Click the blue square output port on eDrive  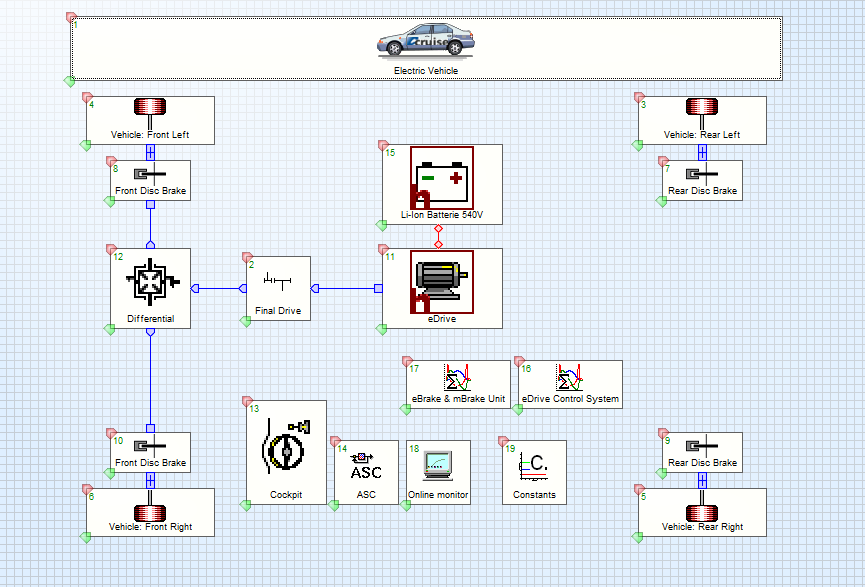(x=378, y=289)
